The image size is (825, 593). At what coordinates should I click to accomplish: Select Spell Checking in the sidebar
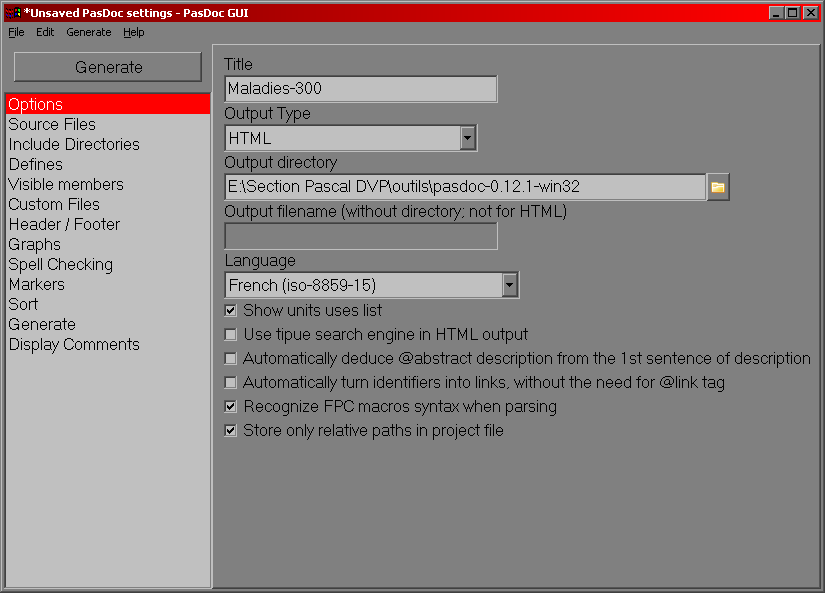click(x=60, y=265)
